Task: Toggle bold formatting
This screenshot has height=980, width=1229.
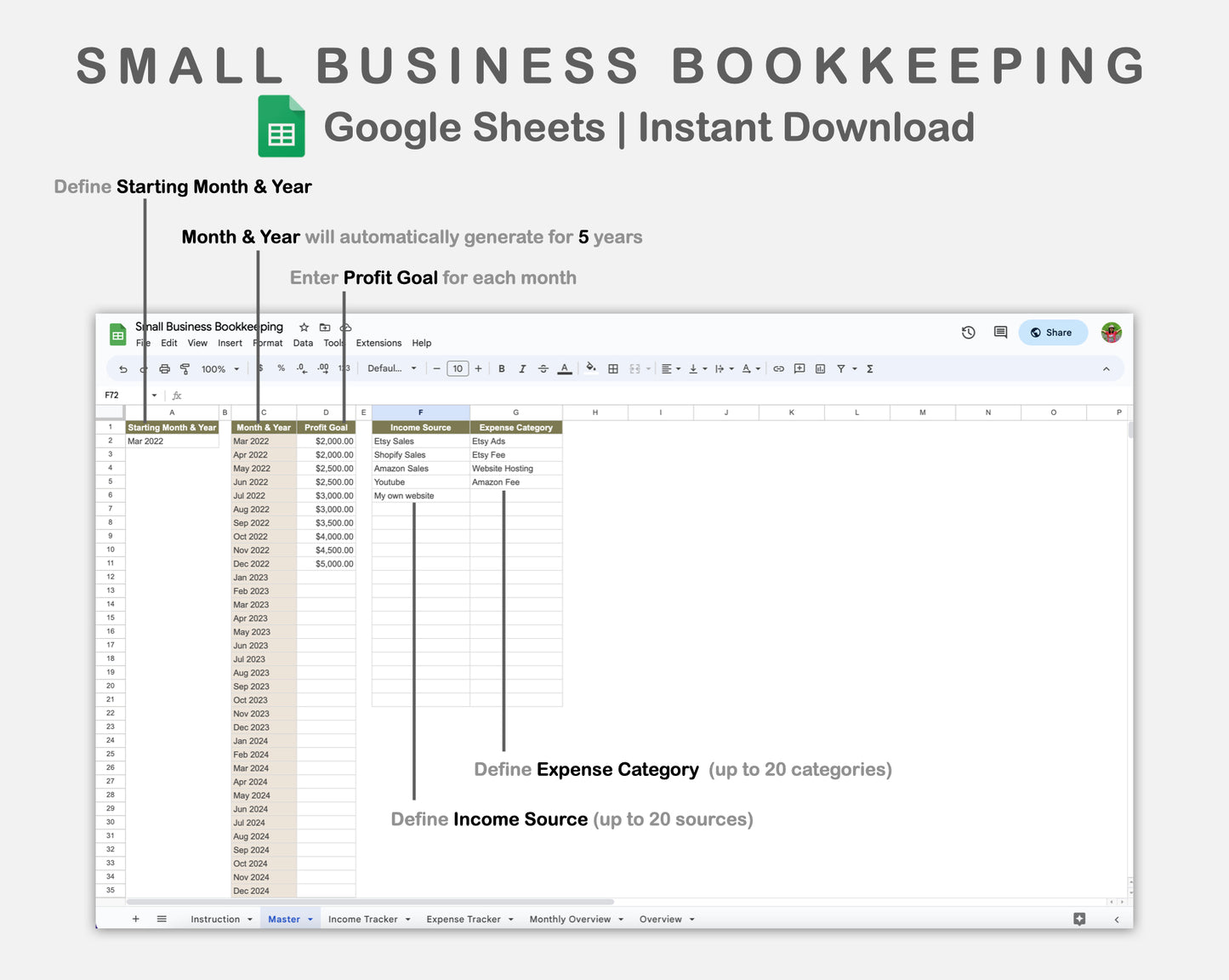Action: pyautogui.click(x=502, y=369)
